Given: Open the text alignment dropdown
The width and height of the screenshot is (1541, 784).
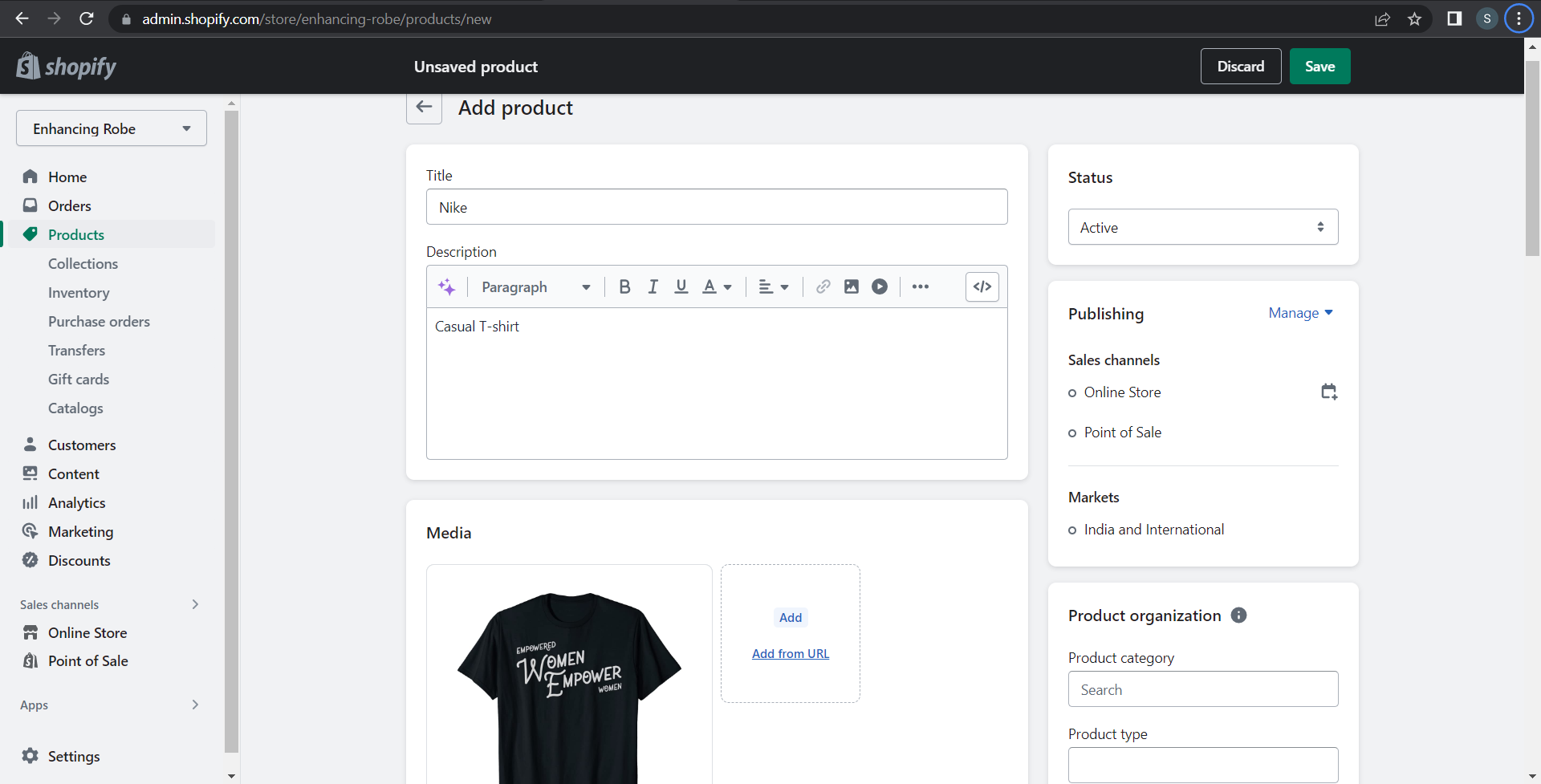Looking at the screenshot, I should tap(774, 286).
